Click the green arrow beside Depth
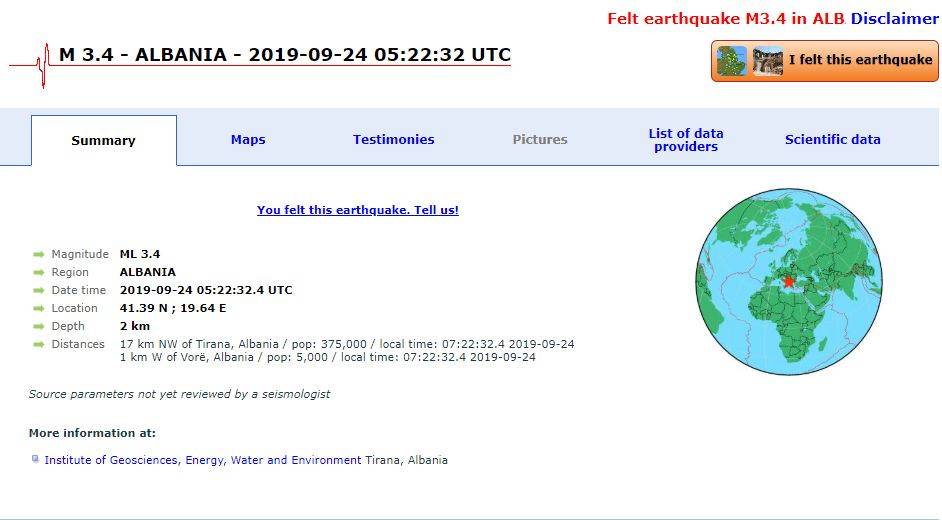Screen dimensions: 942x520 [38, 327]
